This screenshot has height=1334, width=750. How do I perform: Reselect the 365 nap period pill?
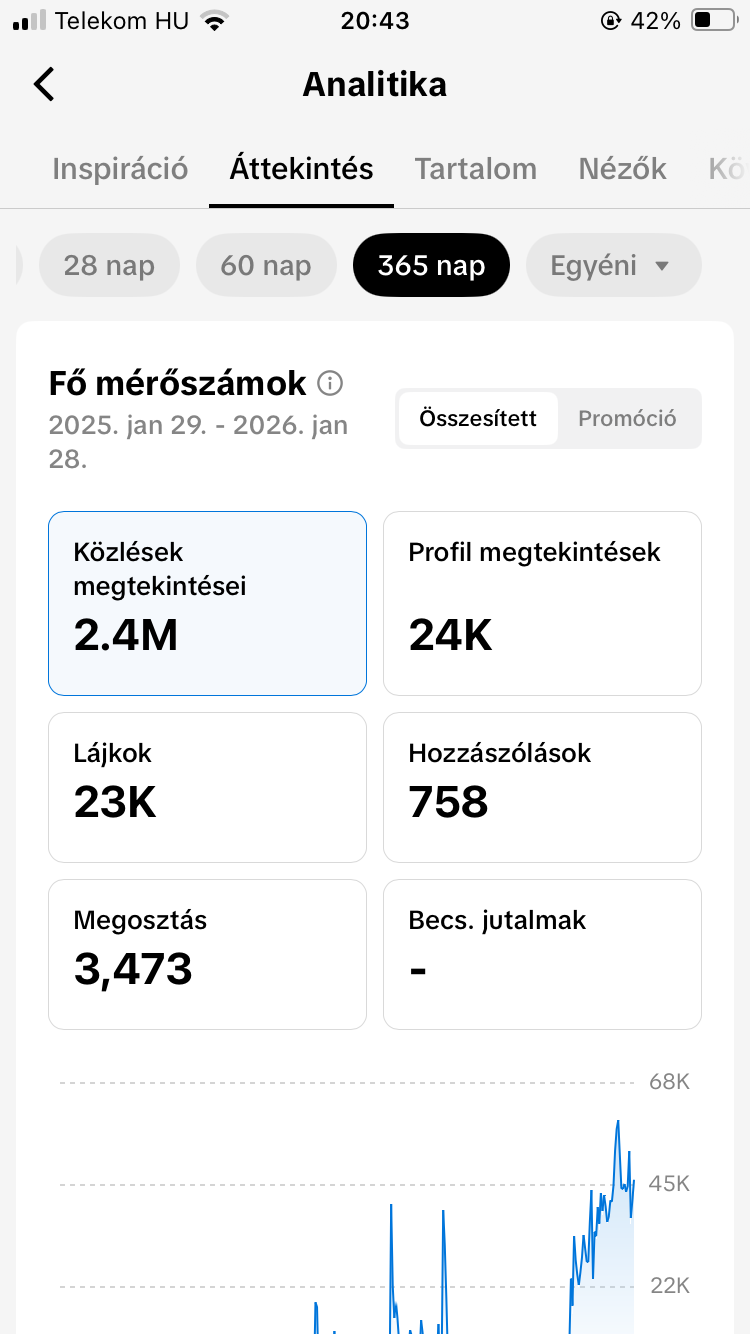(431, 265)
